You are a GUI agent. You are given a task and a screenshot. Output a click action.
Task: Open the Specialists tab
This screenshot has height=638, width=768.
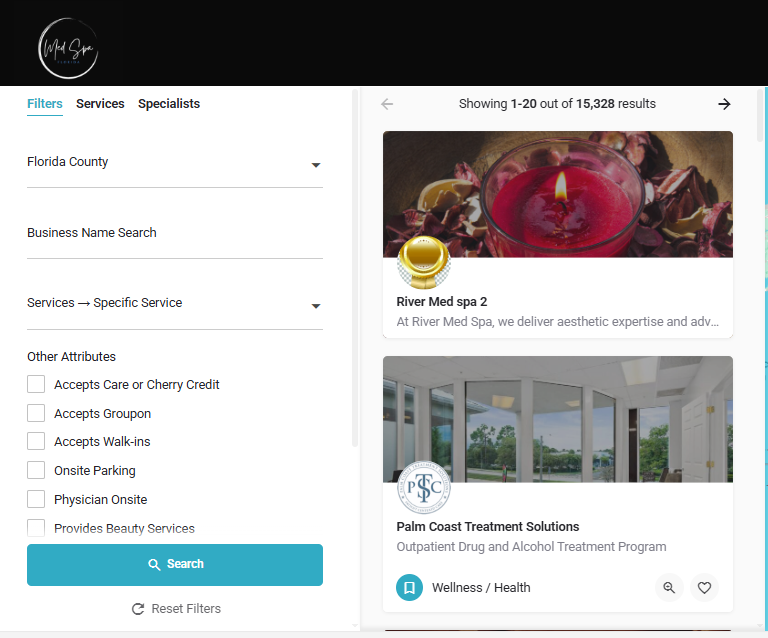click(x=169, y=104)
